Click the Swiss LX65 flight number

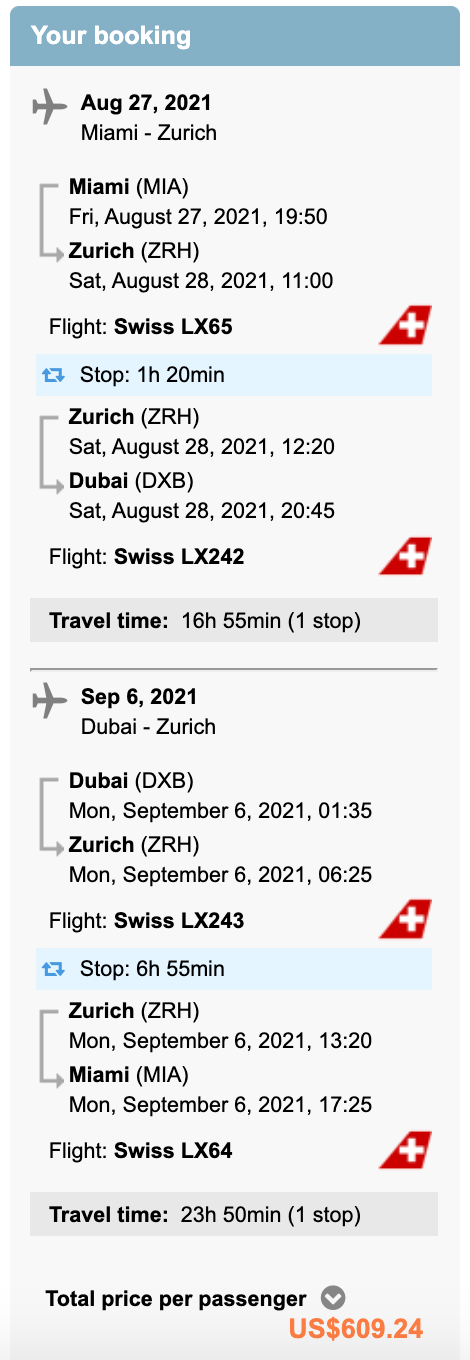point(174,326)
